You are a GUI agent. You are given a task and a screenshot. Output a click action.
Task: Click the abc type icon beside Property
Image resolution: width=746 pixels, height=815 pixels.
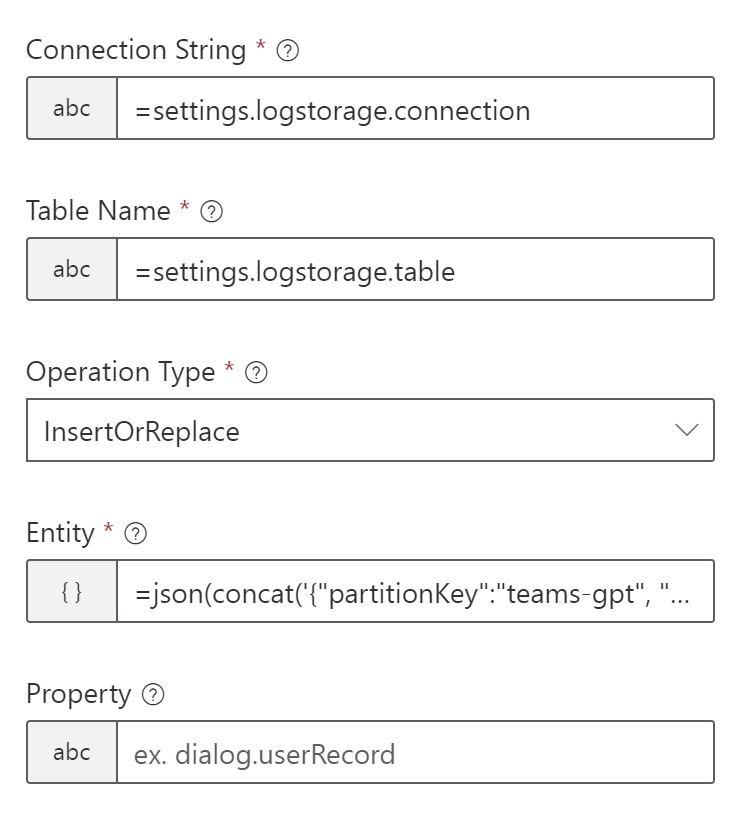pos(71,752)
